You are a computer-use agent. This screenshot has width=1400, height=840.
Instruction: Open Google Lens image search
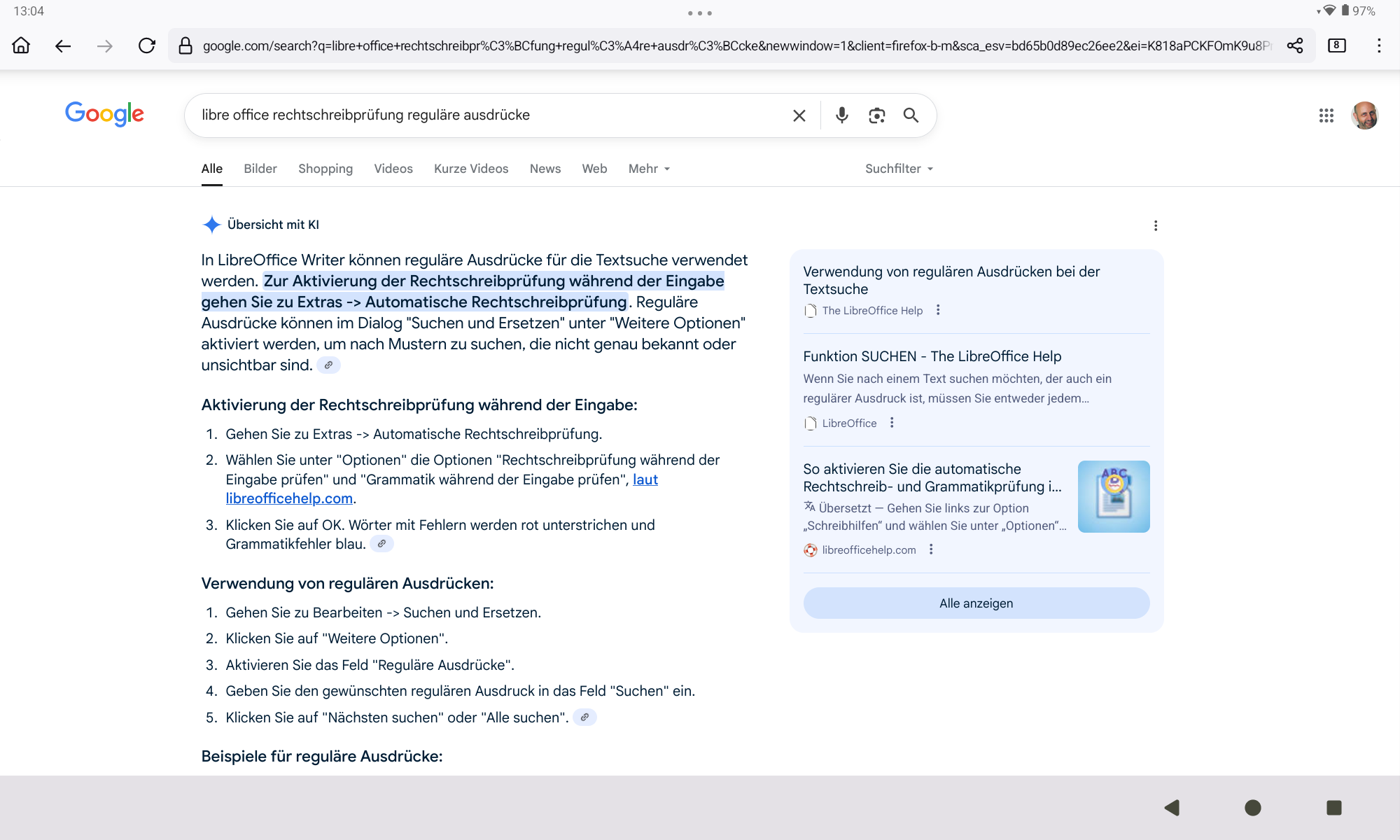click(x=877, y=115)
